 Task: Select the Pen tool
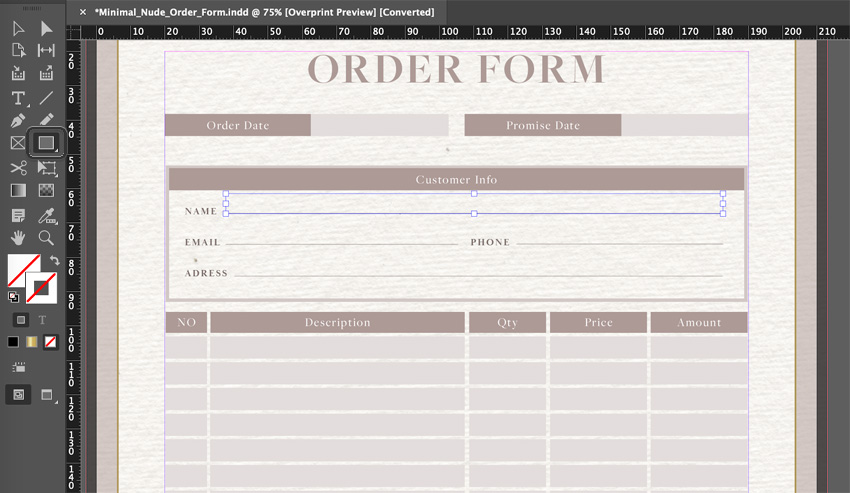[x=18, y=120]
